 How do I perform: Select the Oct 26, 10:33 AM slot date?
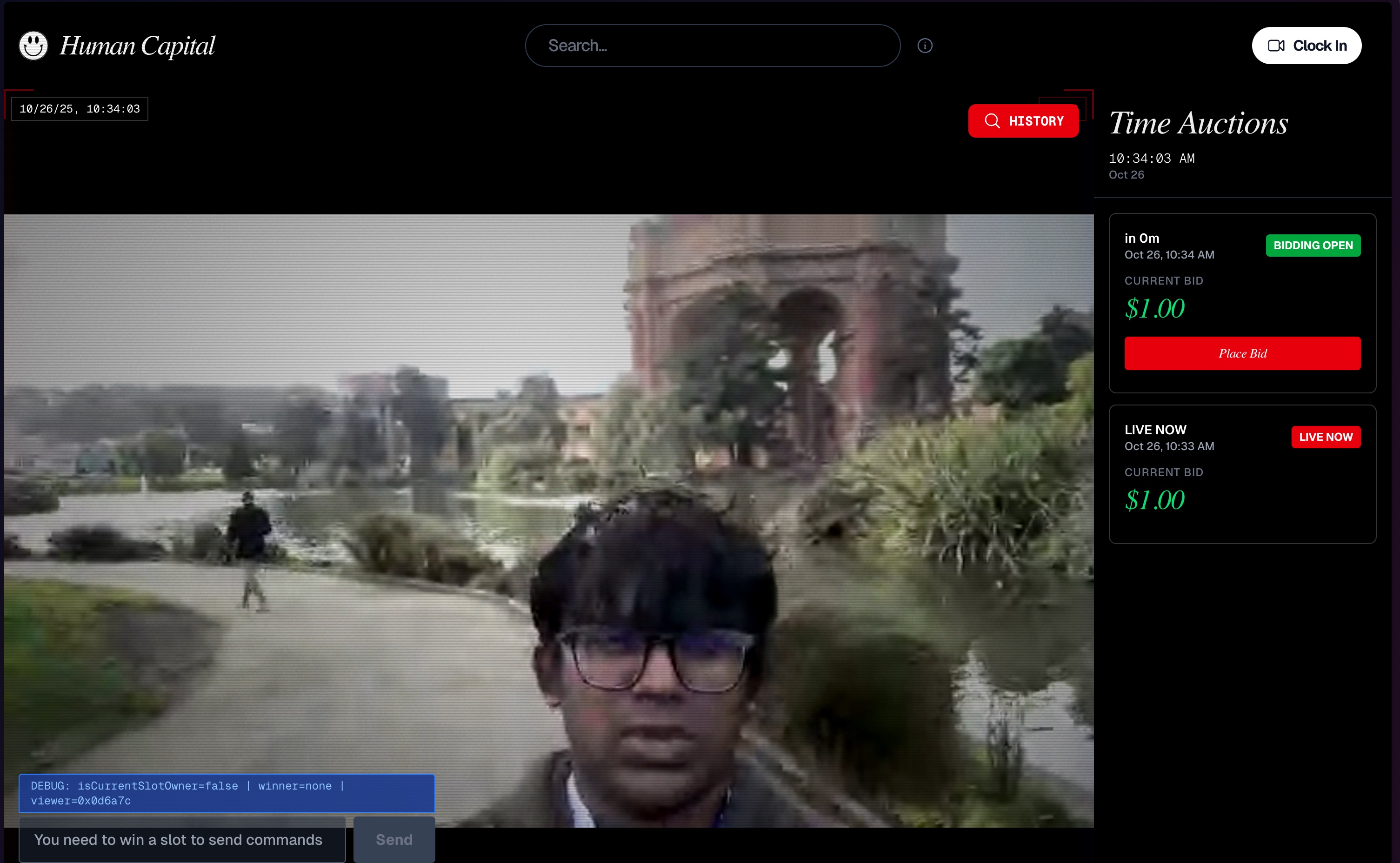(x=1169, y=446)
